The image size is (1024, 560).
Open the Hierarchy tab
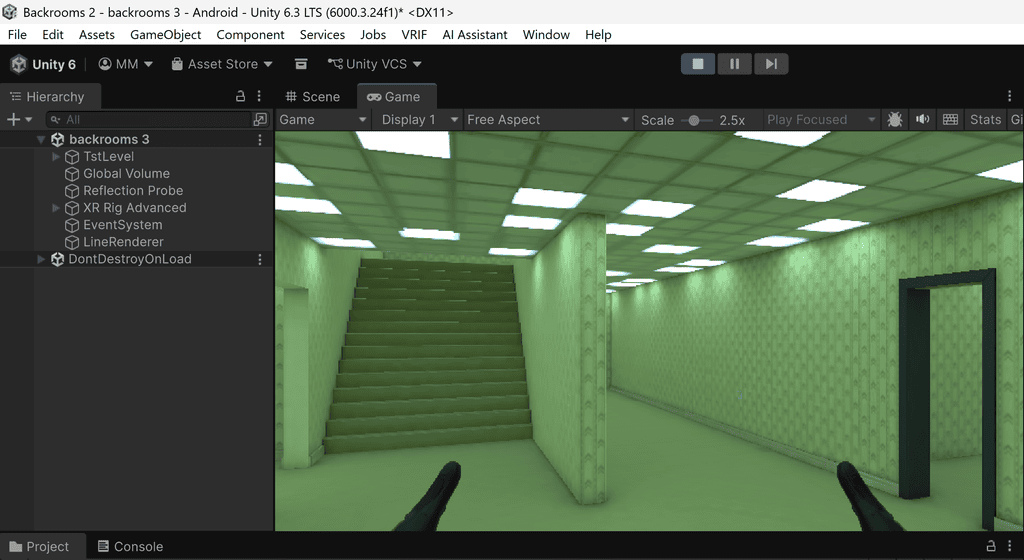click(48, 97)
